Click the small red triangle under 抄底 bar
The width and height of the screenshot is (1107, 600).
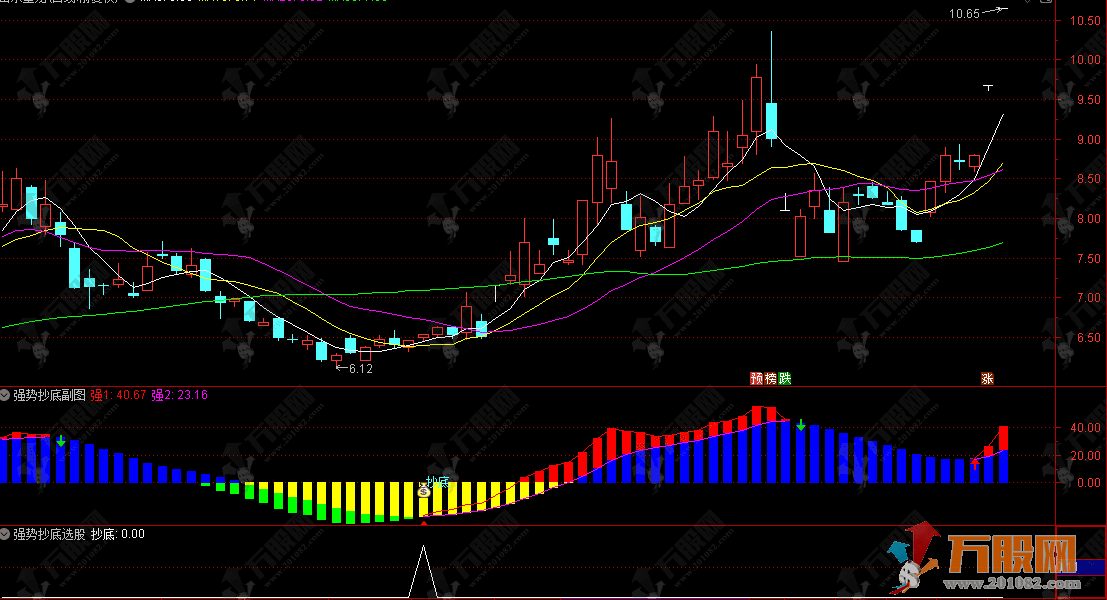point(424,522)
